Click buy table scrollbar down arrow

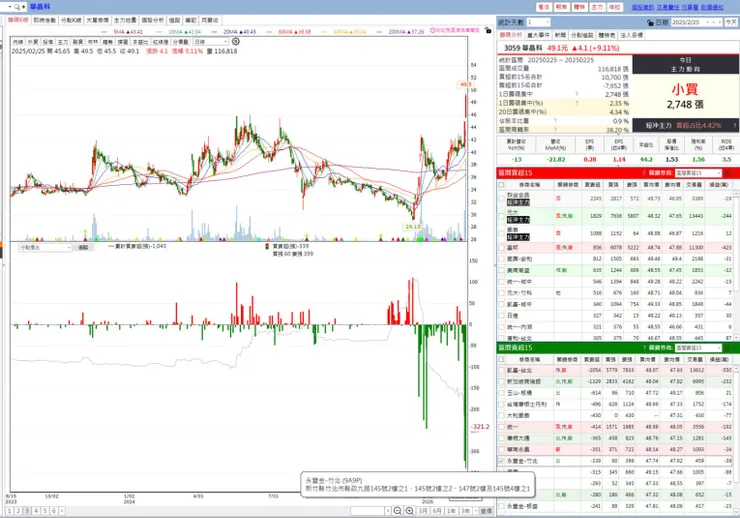737,338
